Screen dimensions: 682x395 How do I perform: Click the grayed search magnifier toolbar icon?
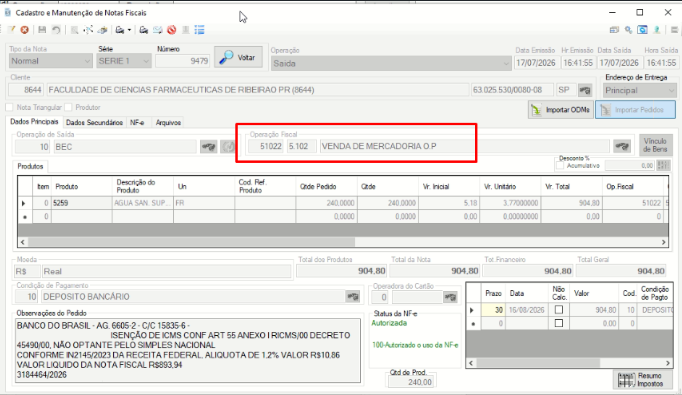pos(75,30)
